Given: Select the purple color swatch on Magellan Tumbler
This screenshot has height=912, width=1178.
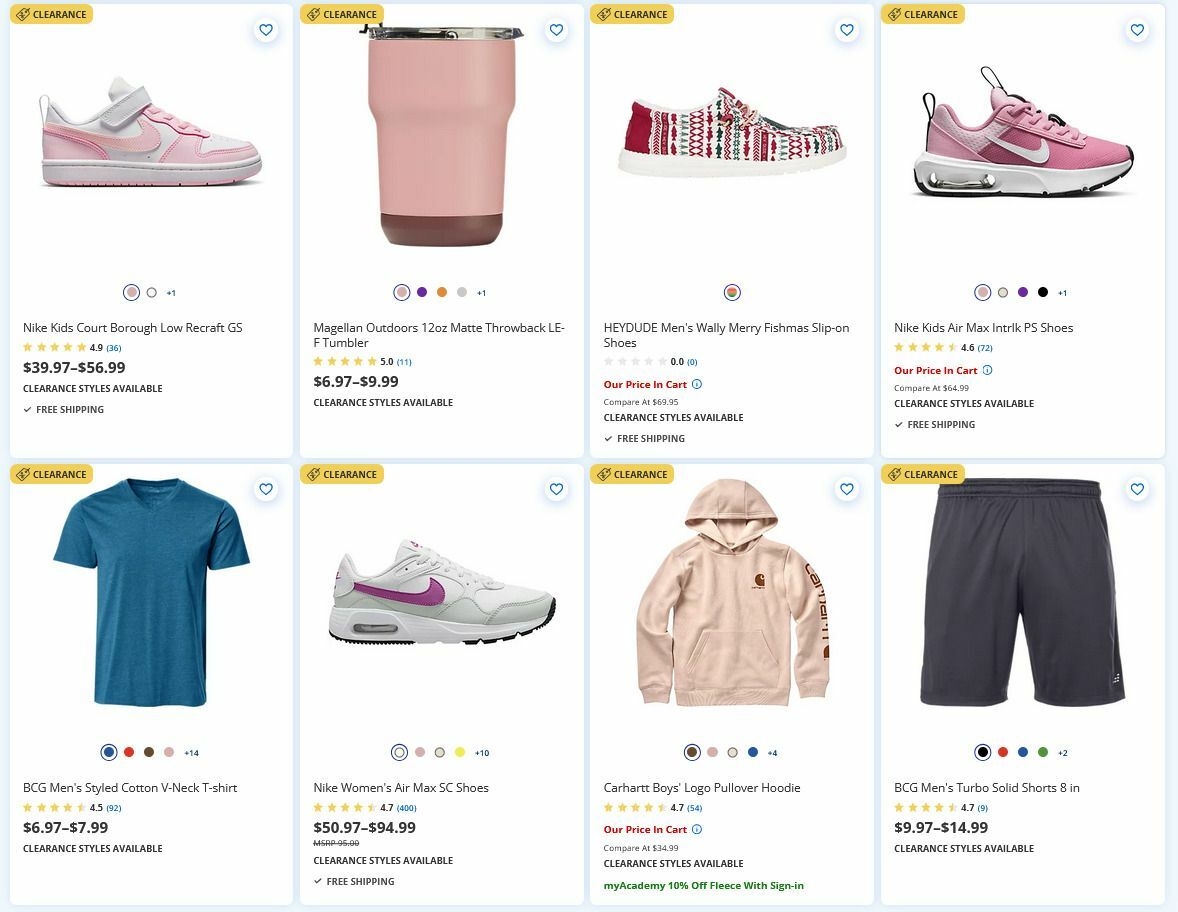Looking at the screenshot, I should point(420,292).
